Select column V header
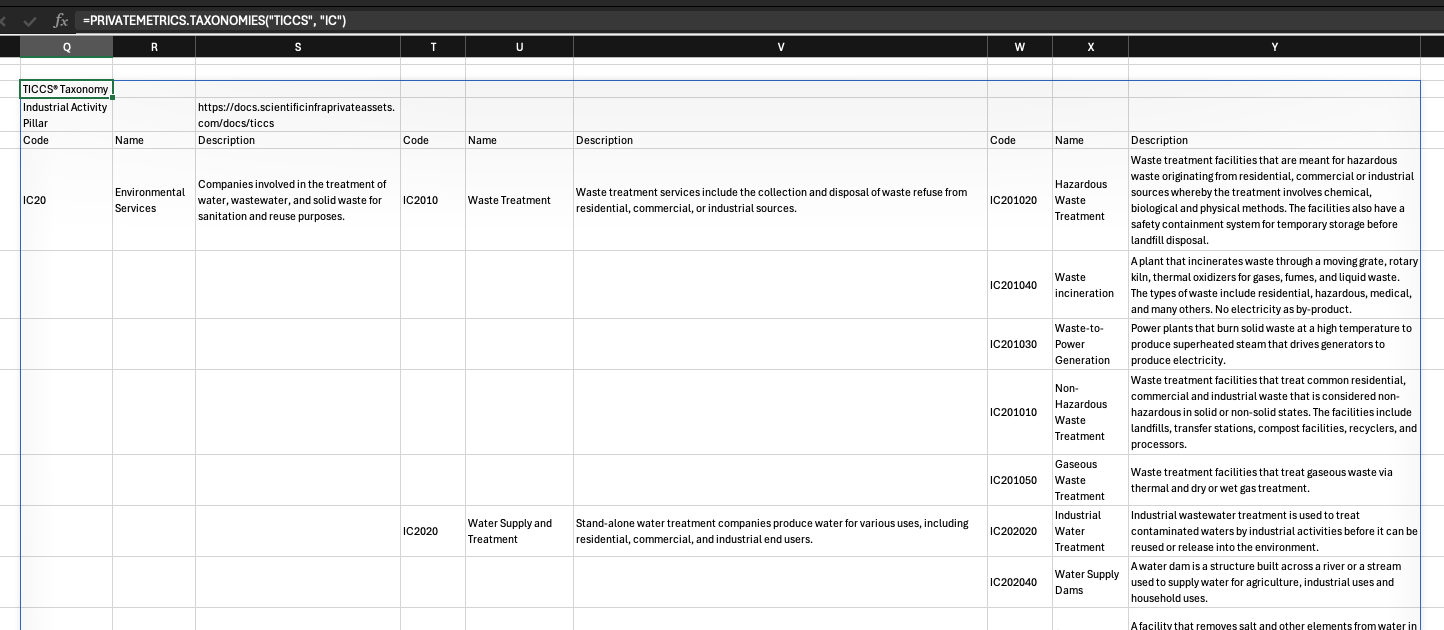 [x=780, y=47]
